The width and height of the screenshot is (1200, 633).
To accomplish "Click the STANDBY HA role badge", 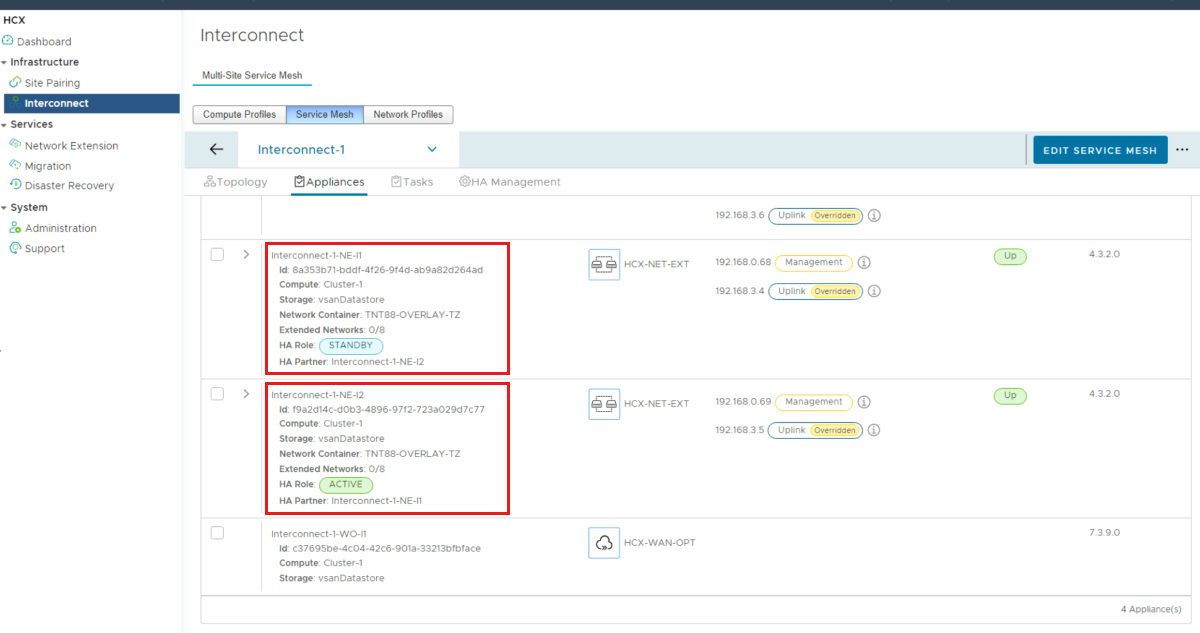I will click(351, 345).
